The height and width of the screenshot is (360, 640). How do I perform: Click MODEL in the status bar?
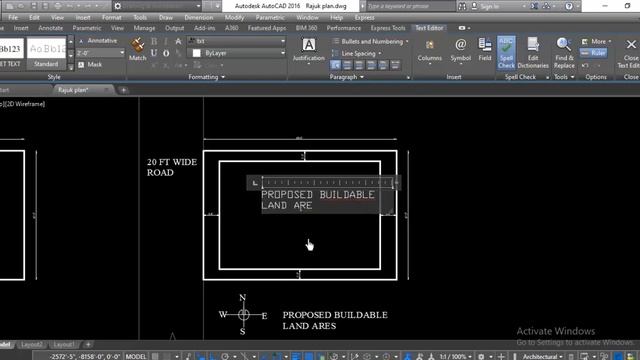136,356
